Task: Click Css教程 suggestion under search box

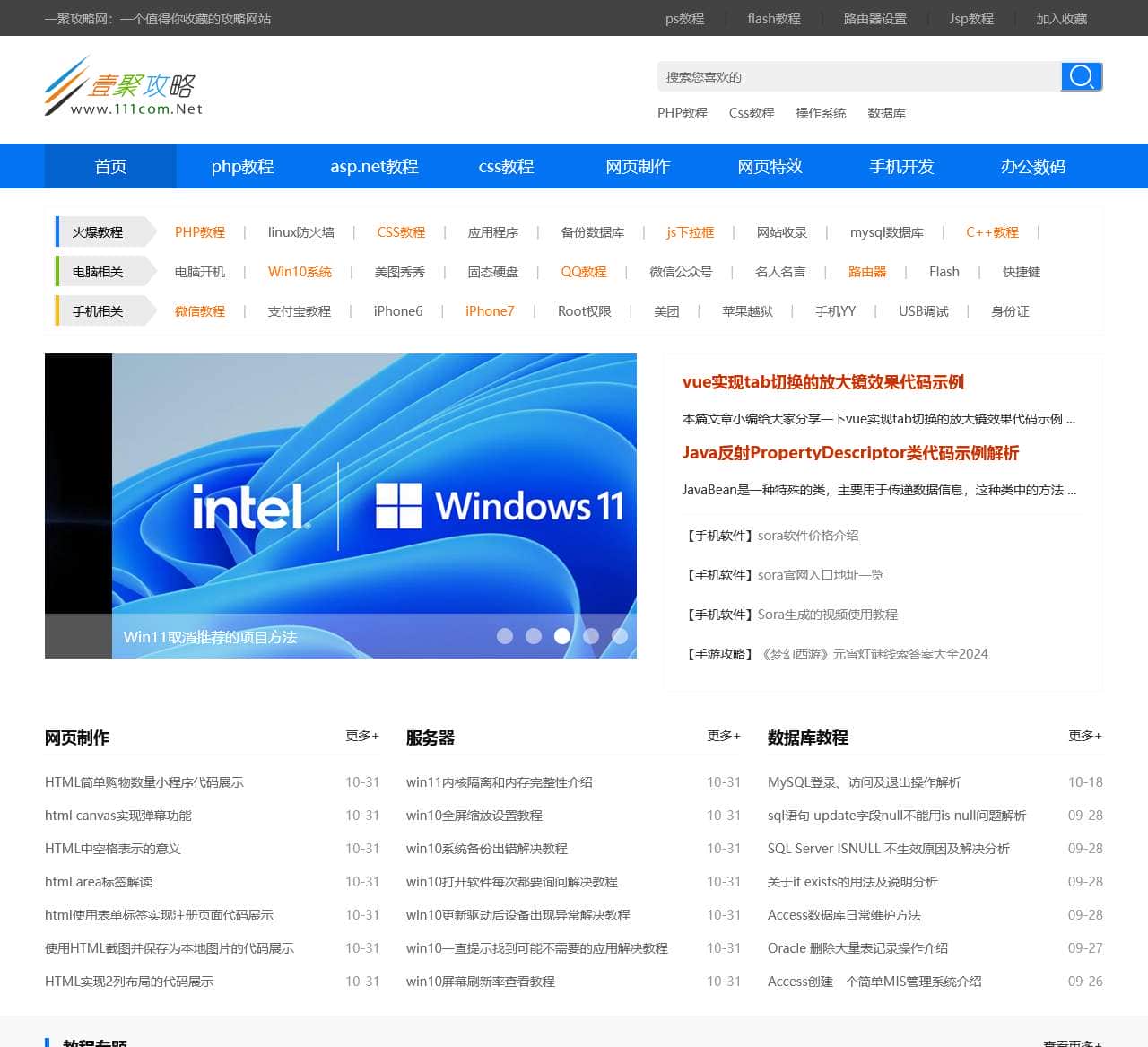Action: [752, 113]
